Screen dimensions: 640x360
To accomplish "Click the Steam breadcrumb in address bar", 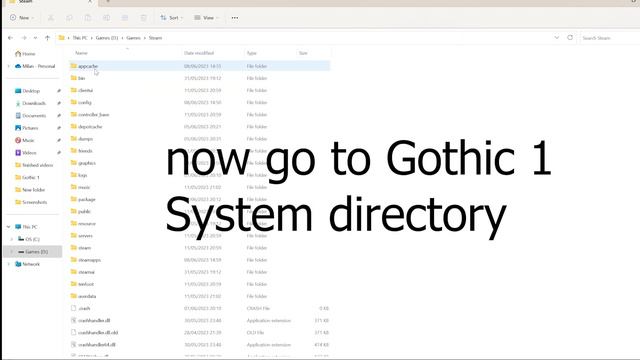I will click(x=156, y=38).
